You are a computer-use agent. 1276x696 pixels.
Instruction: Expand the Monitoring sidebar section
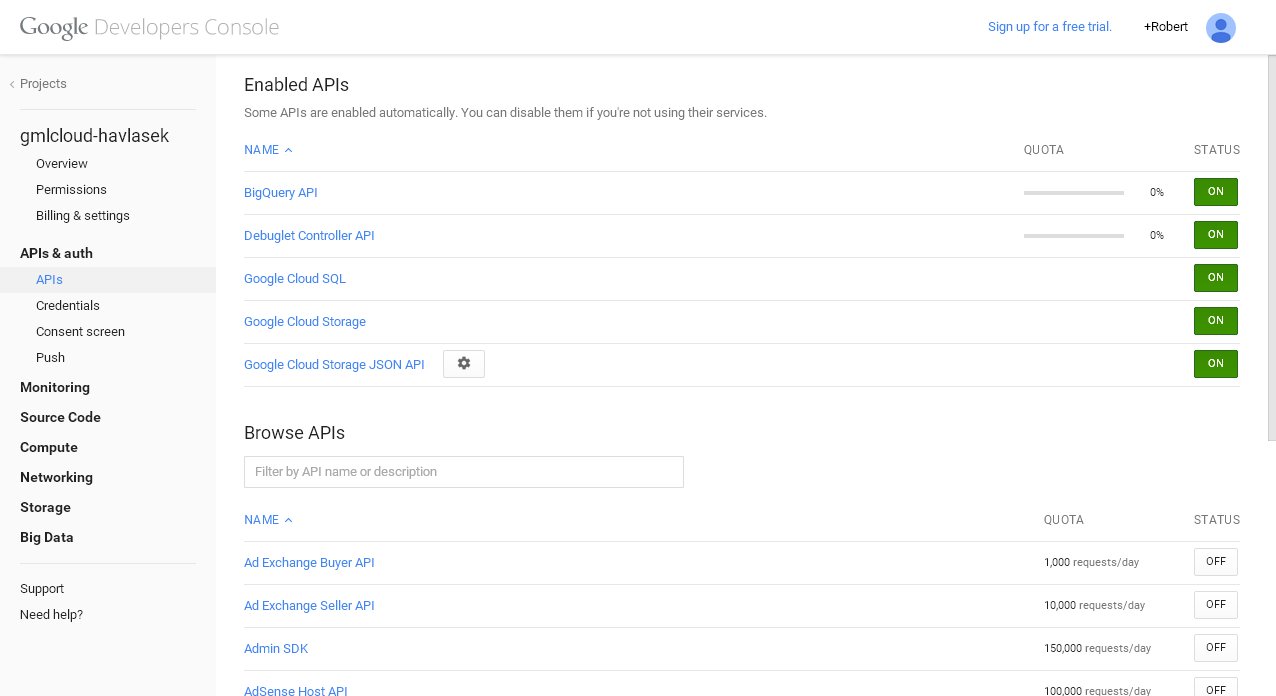pyautogui.click(x=55, y=387)
